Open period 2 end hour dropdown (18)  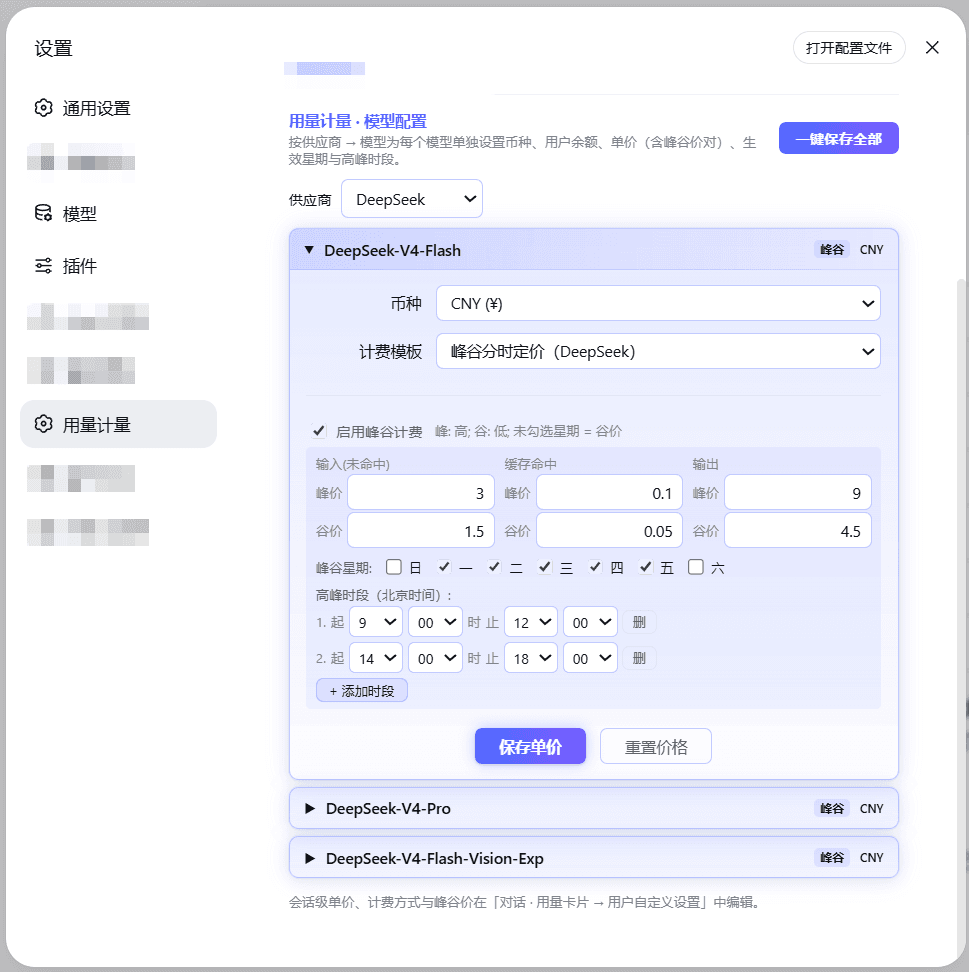coord(531,658)
